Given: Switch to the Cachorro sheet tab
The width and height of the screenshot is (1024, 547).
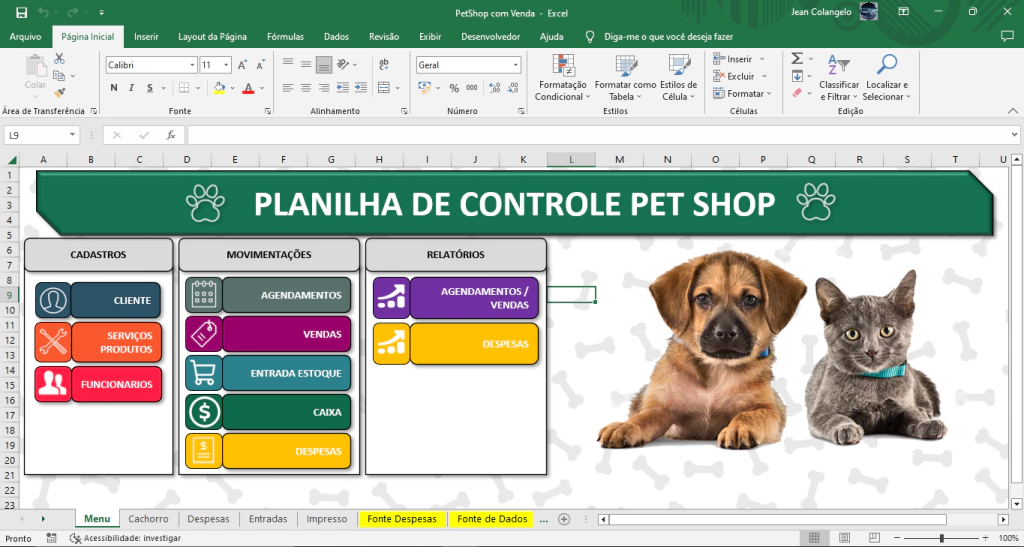Looking at the screenshot, I should (x=148, y=519).
